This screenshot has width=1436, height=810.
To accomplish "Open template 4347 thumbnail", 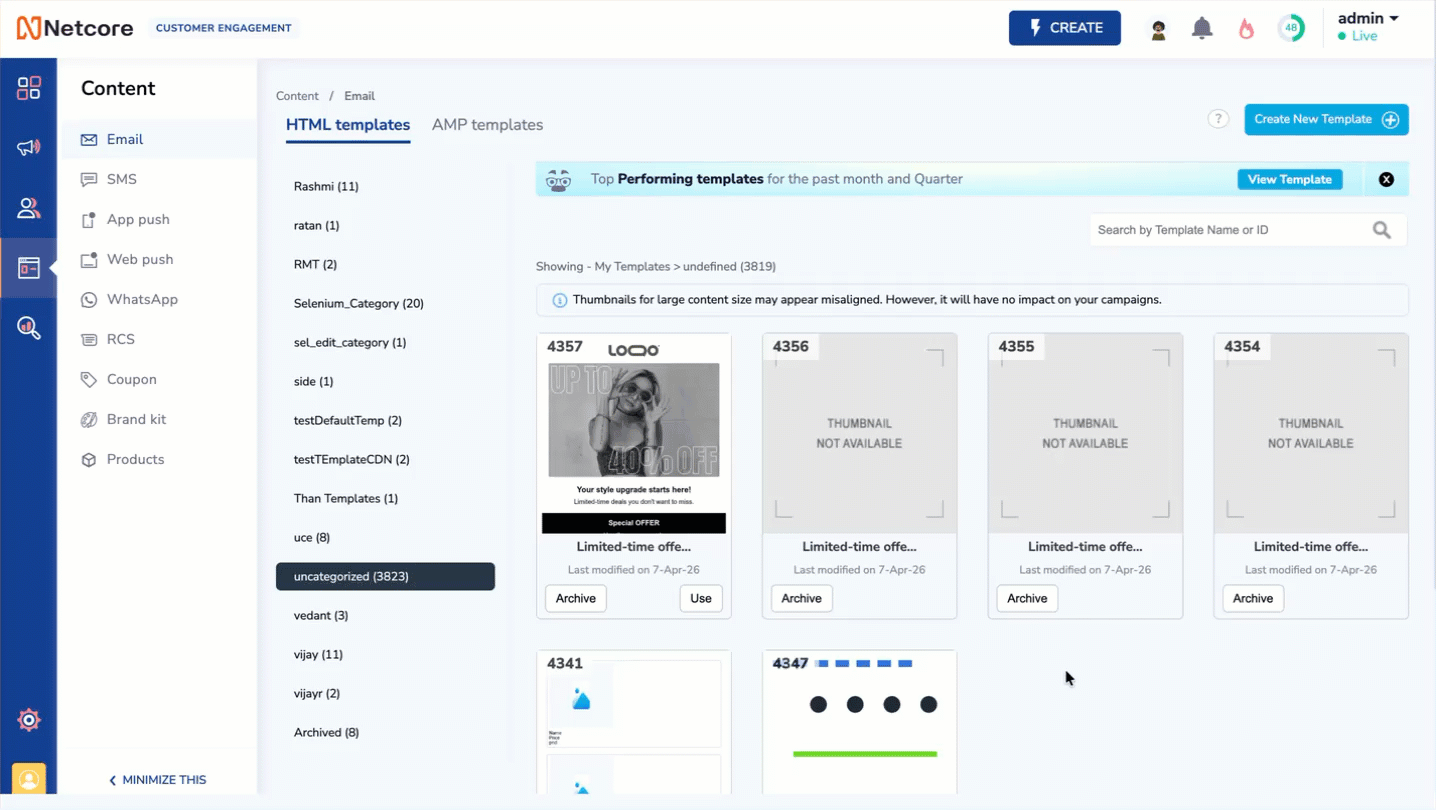I will click(x=860, y=722).
